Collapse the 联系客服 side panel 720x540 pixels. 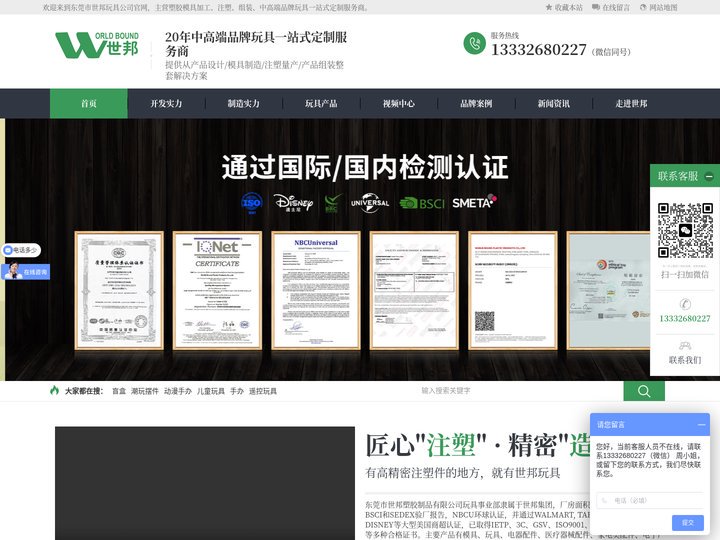tap(709, 176)
